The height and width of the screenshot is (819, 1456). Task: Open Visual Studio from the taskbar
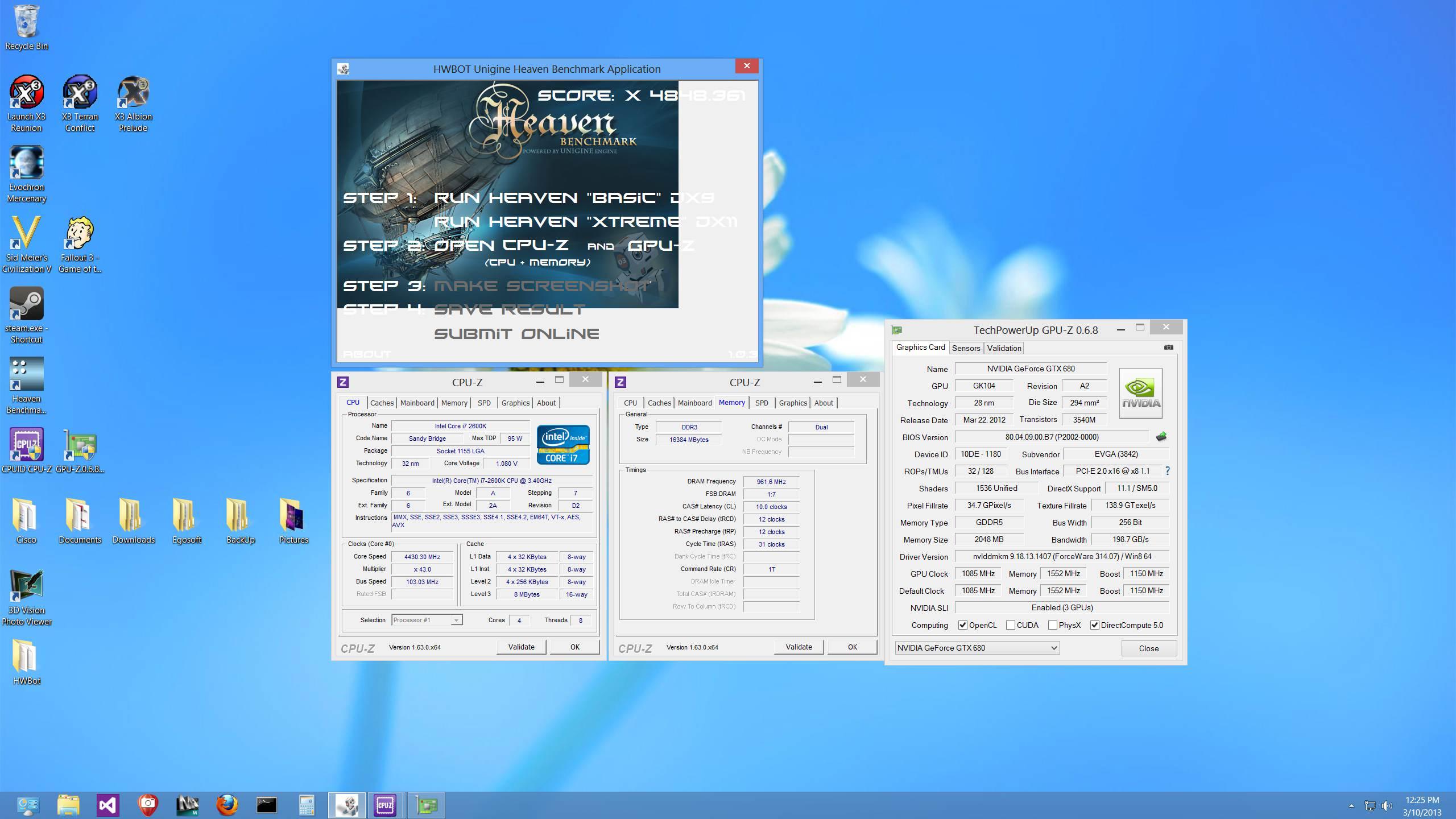[x=107, y=805]
